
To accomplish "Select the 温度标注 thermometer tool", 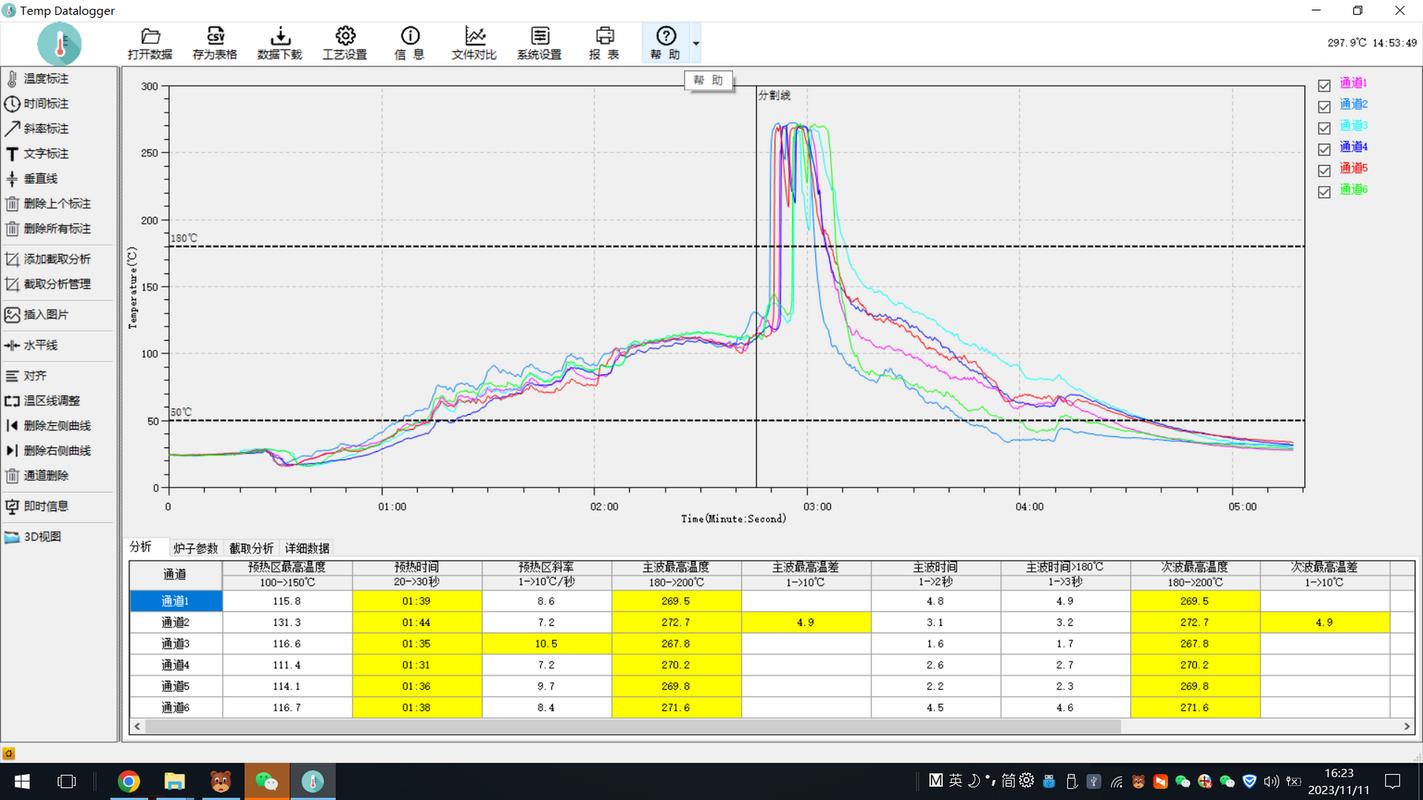I will 37,79.
